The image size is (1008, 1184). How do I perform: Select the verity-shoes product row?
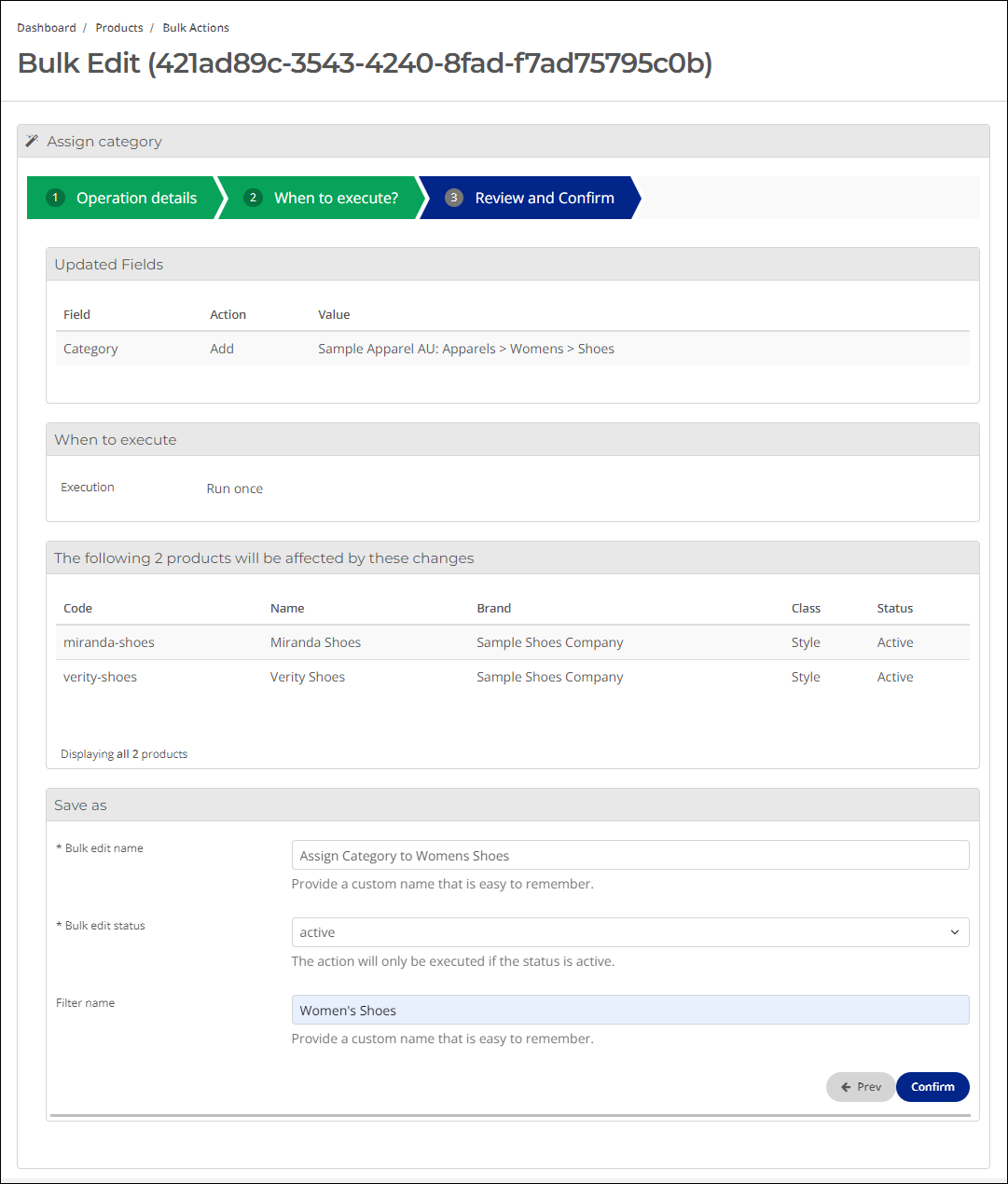pyautogui.click(x=513, y=677)
